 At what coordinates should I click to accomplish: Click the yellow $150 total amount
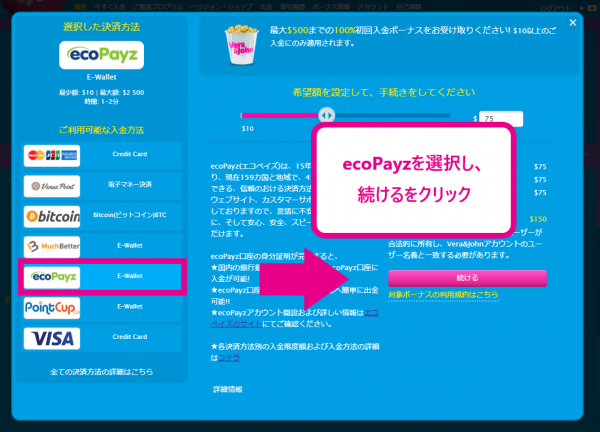(538, 219)
